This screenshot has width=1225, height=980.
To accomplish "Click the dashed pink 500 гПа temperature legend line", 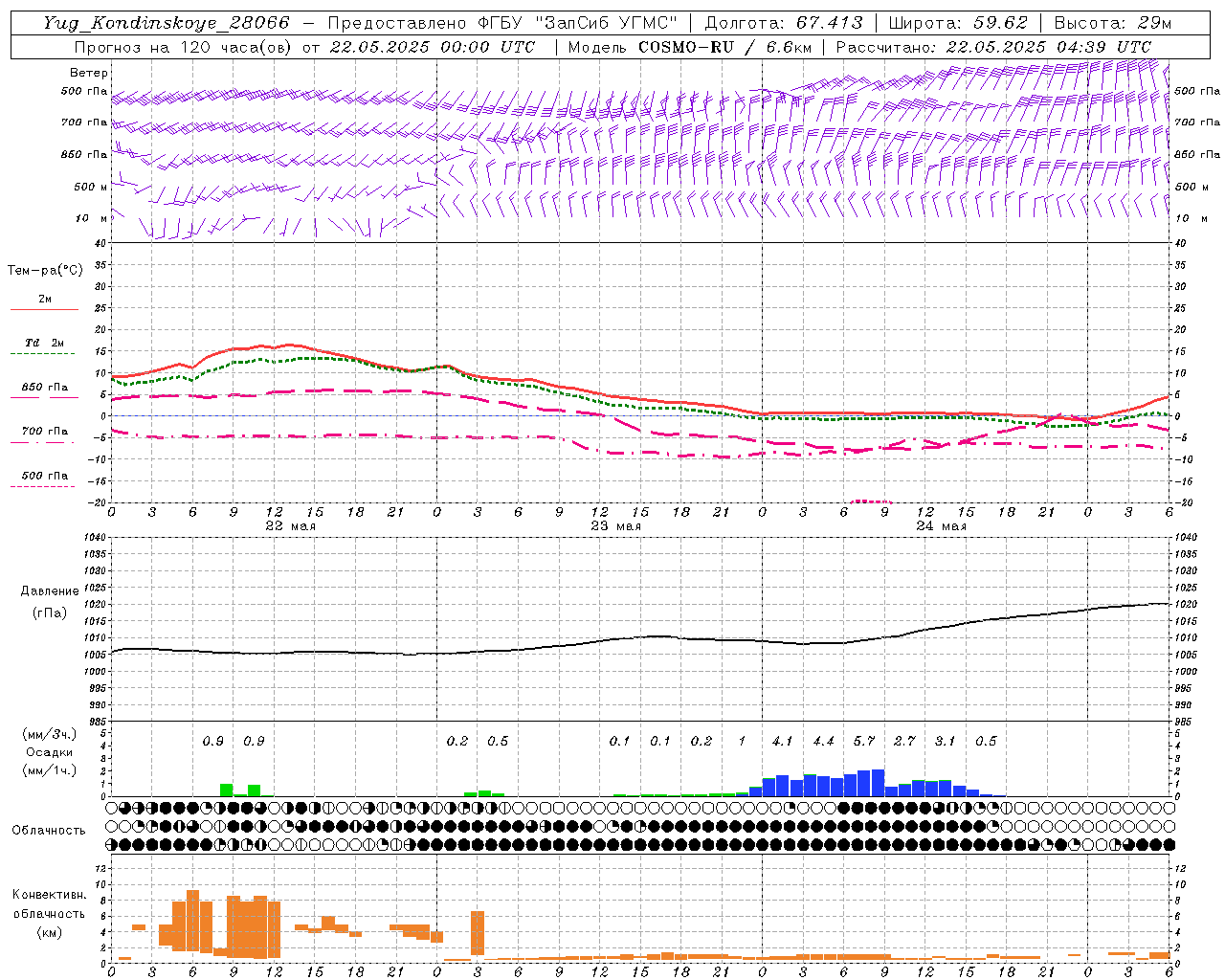I will (x=43, y=487).
